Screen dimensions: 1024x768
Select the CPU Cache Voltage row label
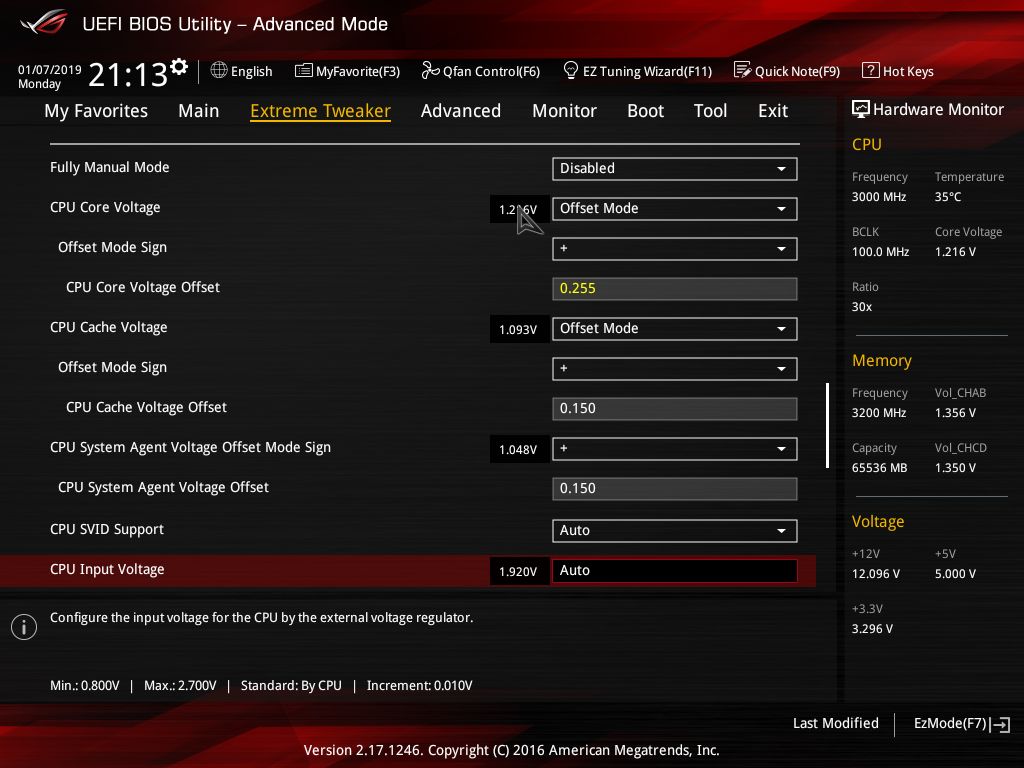click(108, 327)
